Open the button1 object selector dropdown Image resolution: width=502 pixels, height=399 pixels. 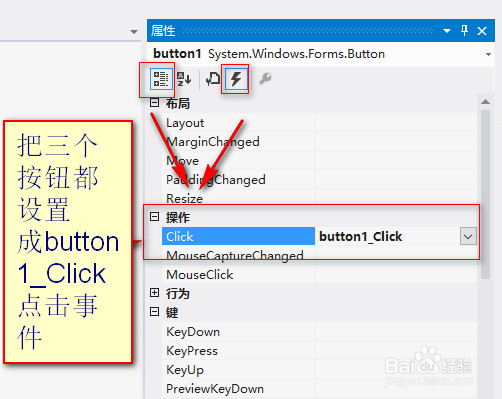(488, 54)
